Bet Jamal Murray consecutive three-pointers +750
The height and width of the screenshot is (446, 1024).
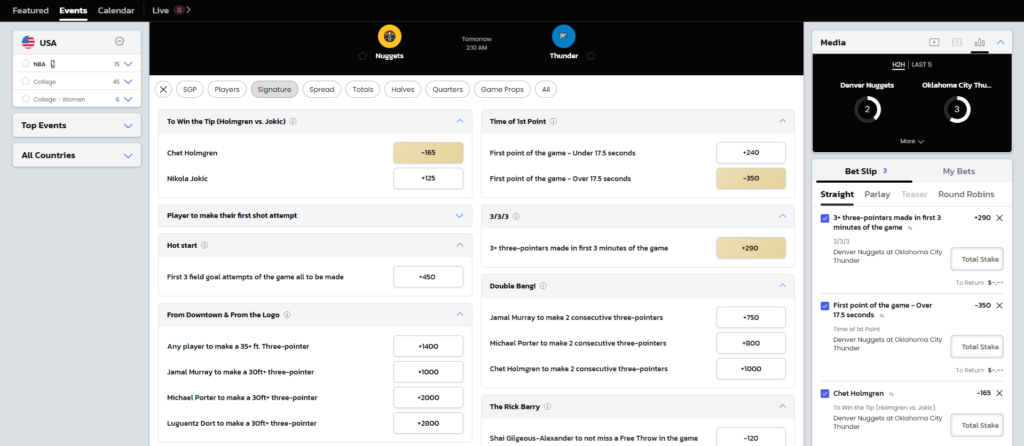pyautogui.click(x=751, y=317)
